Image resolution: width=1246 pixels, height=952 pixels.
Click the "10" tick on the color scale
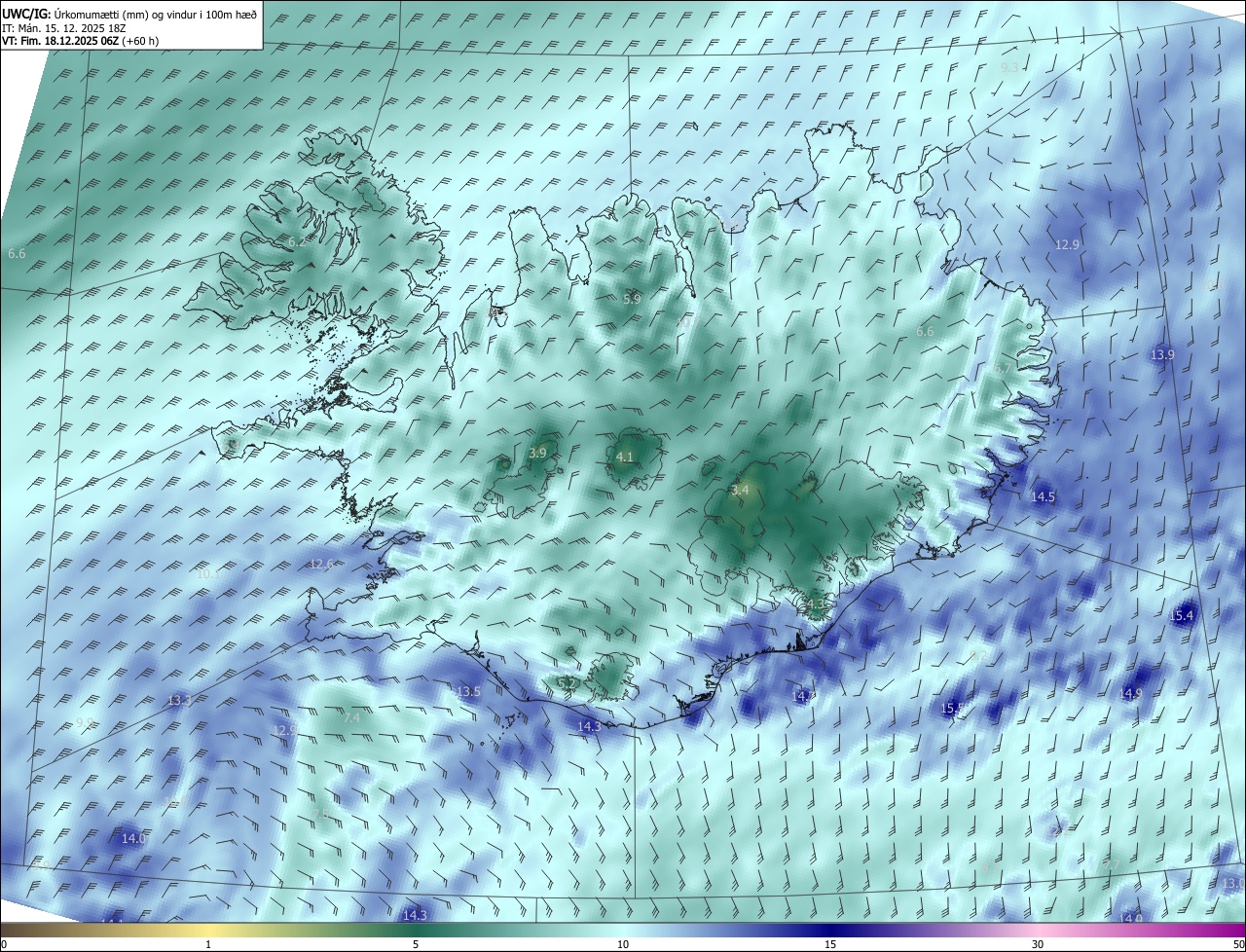pos(623,945)
